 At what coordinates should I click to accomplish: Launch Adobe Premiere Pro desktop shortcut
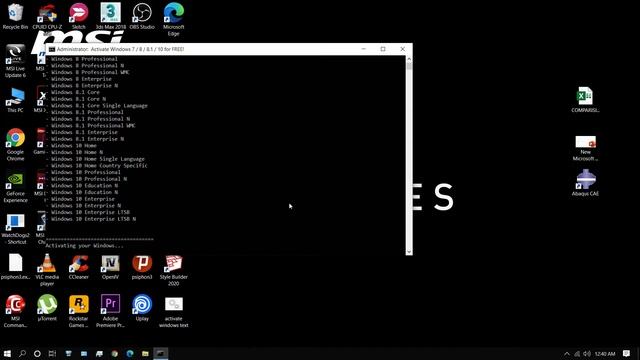click(110, 311)
